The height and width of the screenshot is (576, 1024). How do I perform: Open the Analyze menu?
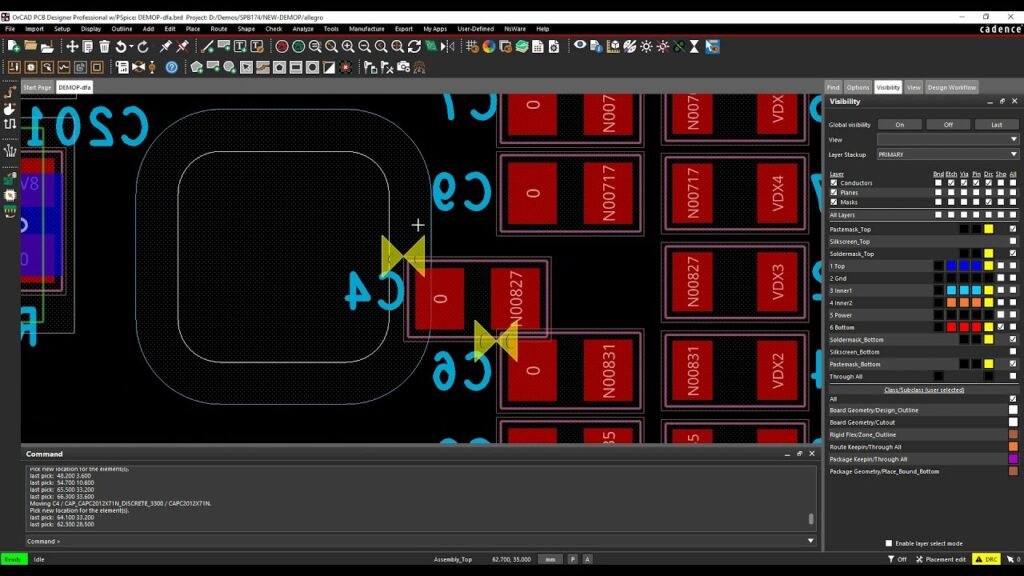coord(302,29)
